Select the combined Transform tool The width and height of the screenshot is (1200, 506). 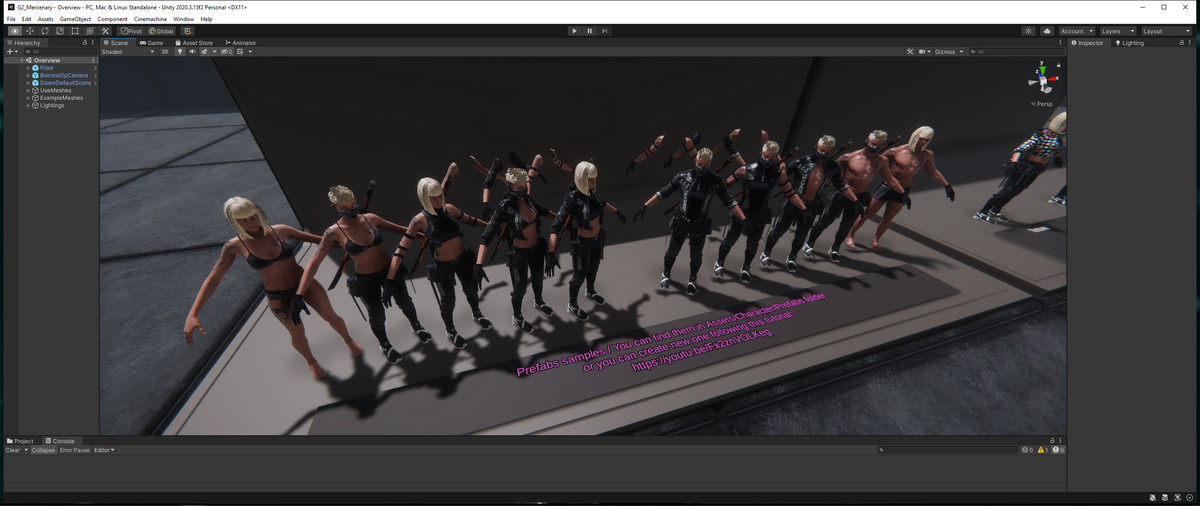coord(90,31)
